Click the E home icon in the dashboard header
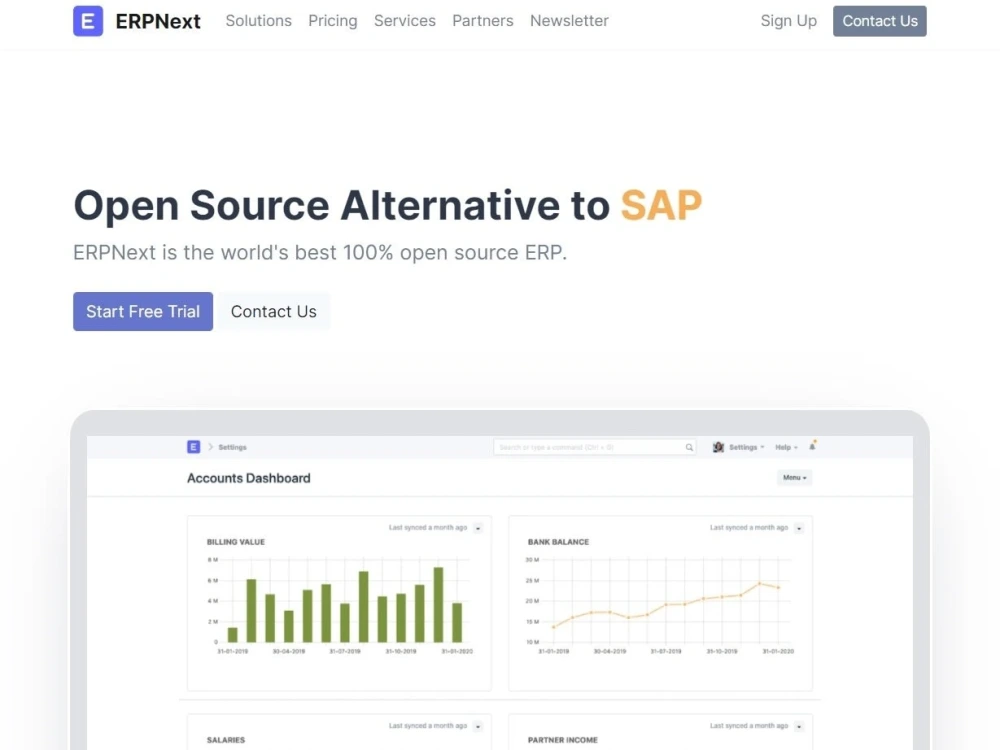Viewport: 1000px width, 750px height. coord(193,447)
